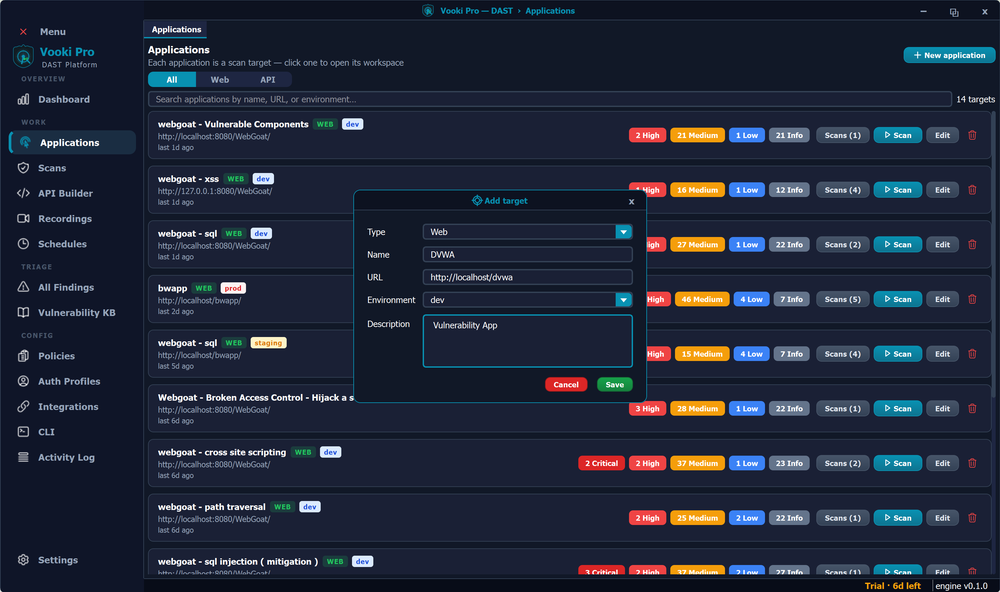
Task: Click 2 Low badge on path traversal
Action: 747,518
